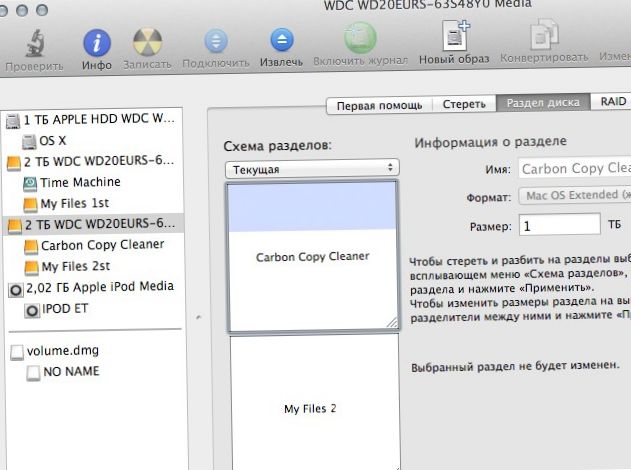Click the Проверить microscope icon

tap(35, 43)
